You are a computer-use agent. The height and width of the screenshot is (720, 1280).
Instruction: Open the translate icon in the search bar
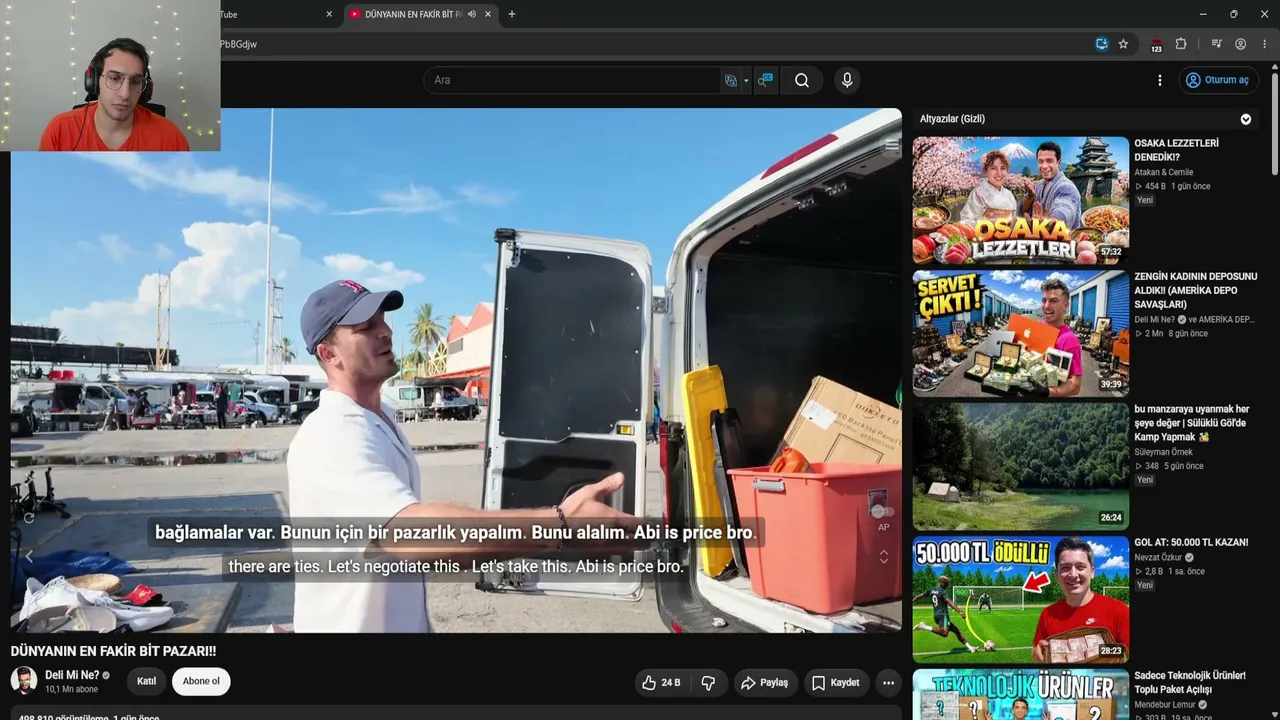click(731, 80)
